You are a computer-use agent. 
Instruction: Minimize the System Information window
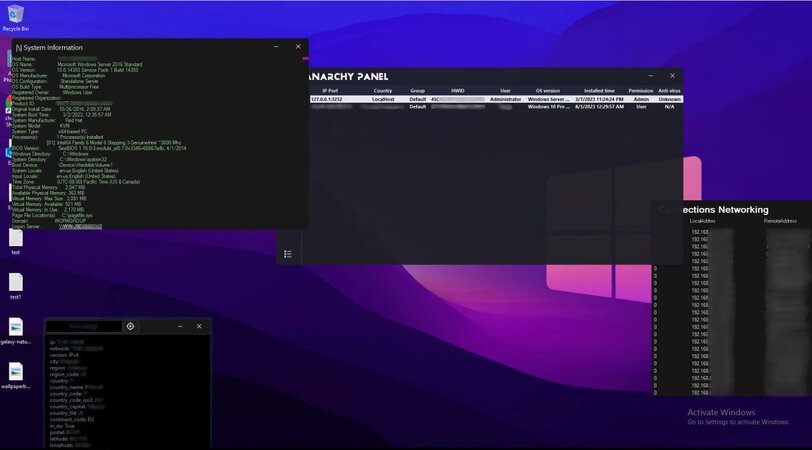tap(276, 47)
